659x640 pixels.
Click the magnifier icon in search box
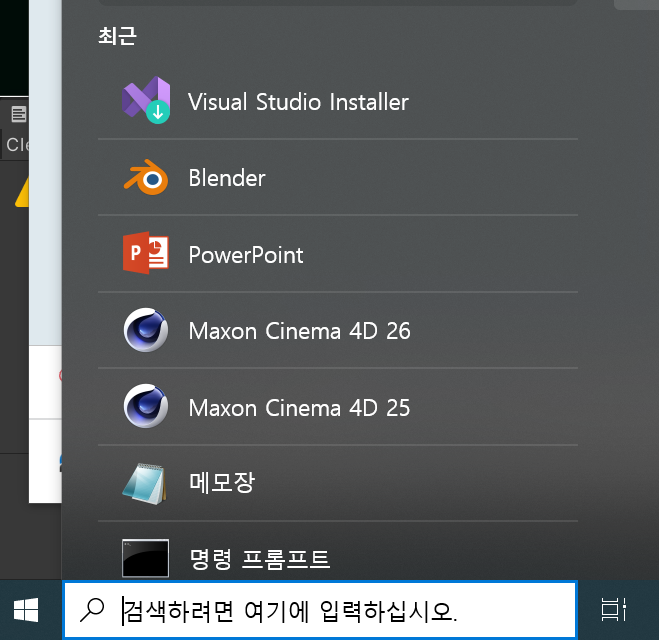(92, 610)
